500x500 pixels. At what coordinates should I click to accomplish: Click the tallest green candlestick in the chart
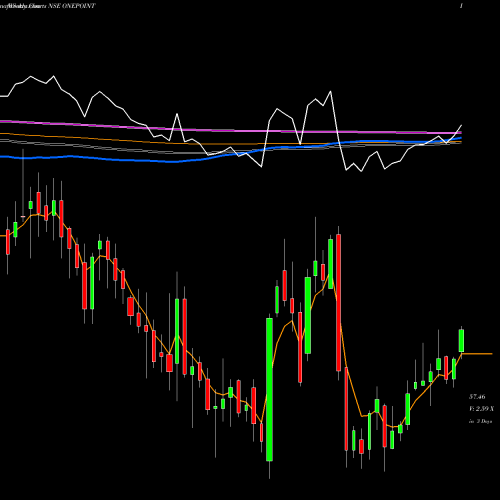point(269,389)
